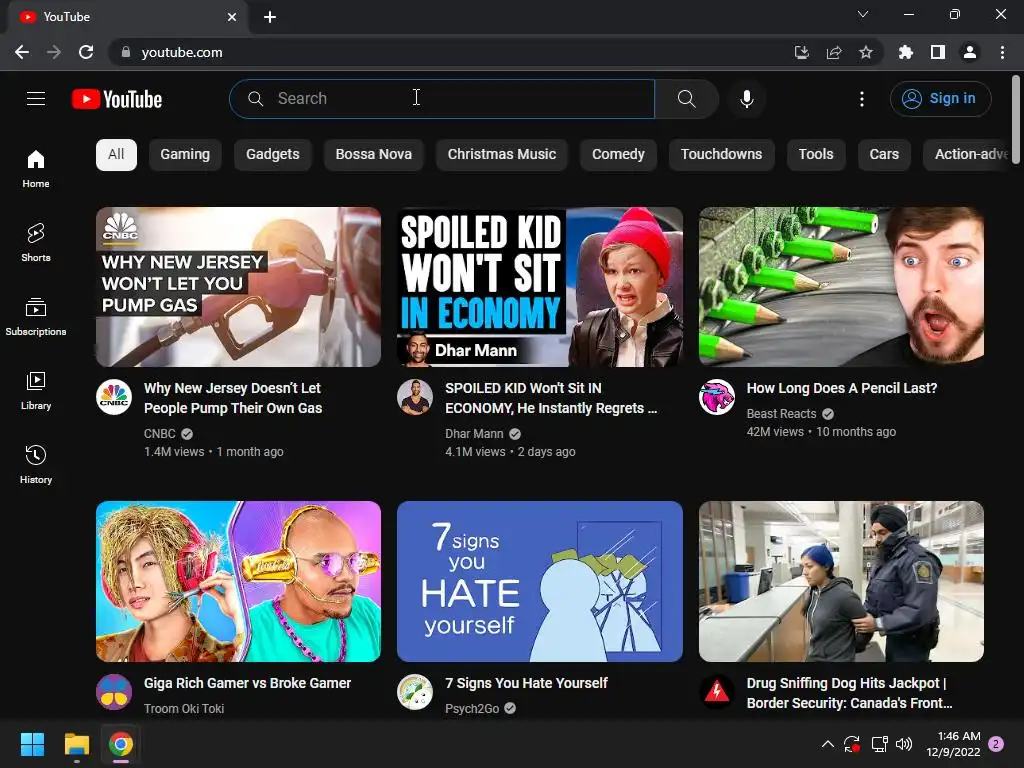The width and height of the screenshot is (1024, 768).
Task: Visit the Psych2Go channel name link
Action: click(472, 709)
